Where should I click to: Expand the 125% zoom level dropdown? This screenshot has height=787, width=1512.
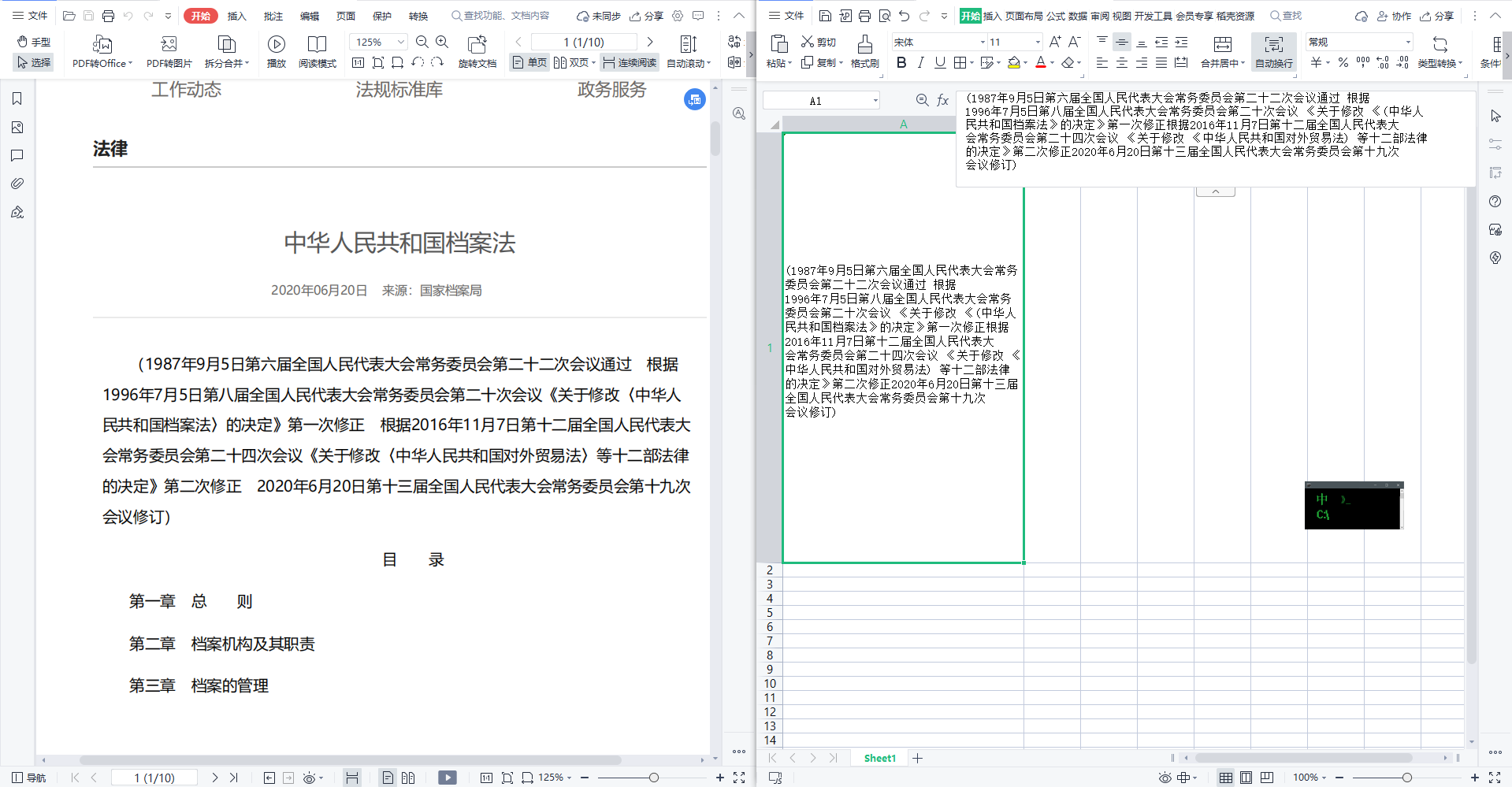coord(400,42)
